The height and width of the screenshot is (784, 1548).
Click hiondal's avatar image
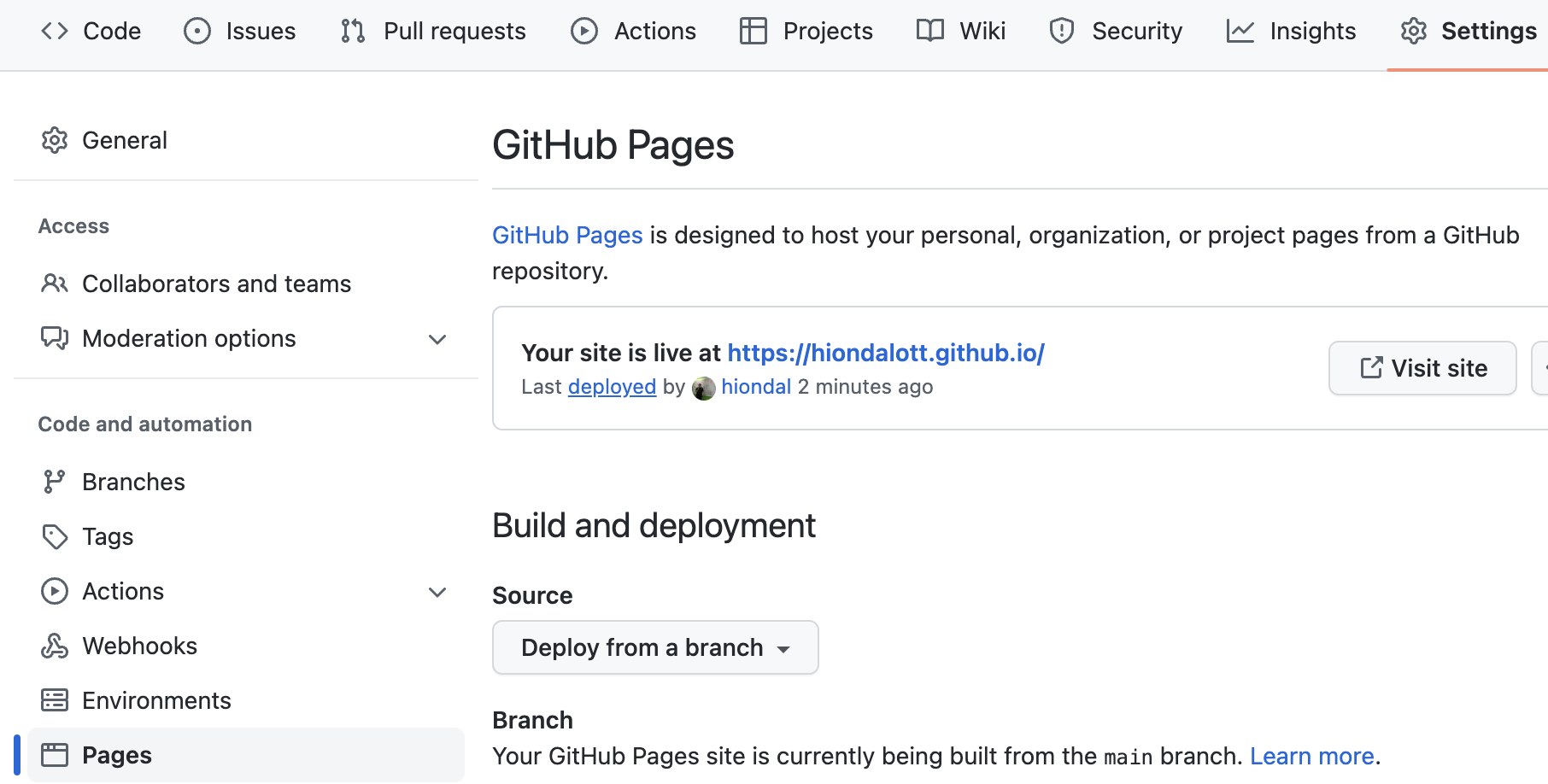tap(704, 389)
